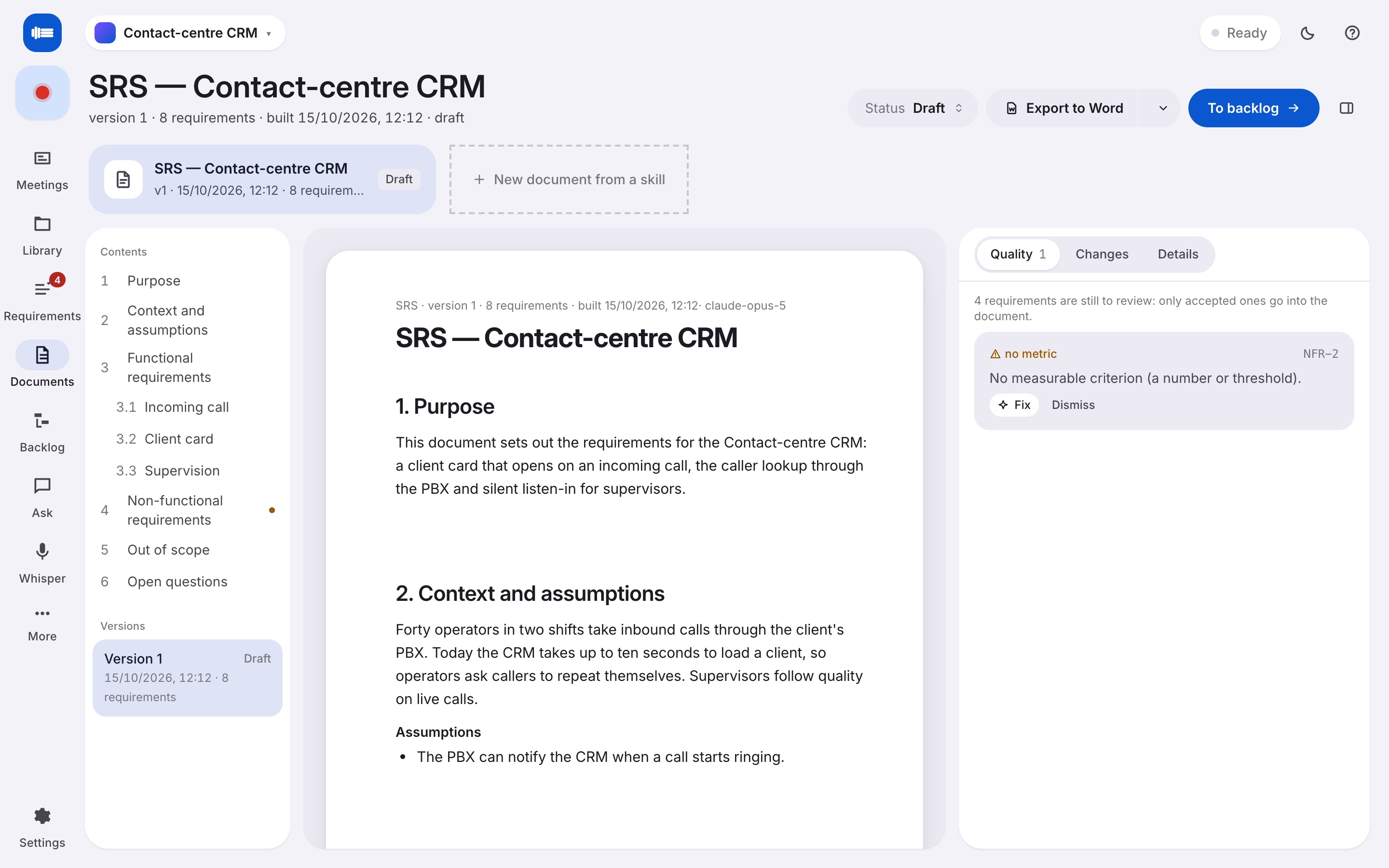The image size is (1389, 868).
Task: Toggle the side panel layout icon
Action: [1346, 108]
